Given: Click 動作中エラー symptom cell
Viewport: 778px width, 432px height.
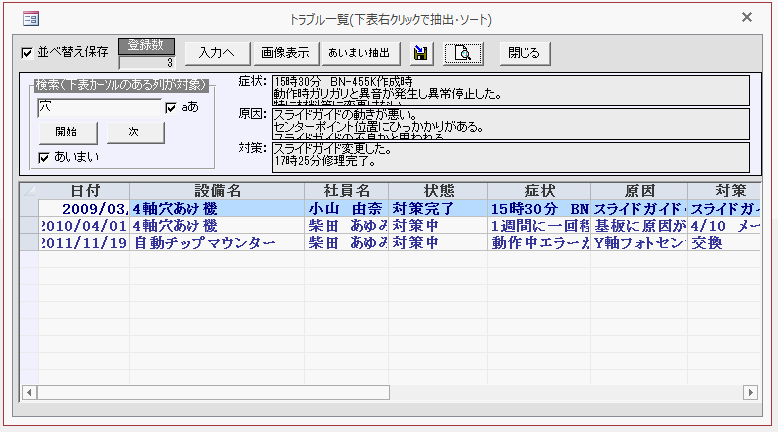Looking at the screenshot, I should point(539,243).
